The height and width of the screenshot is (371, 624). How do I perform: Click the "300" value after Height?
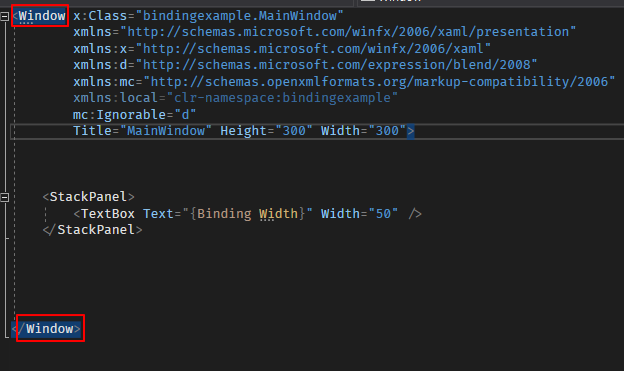(294, 131)
